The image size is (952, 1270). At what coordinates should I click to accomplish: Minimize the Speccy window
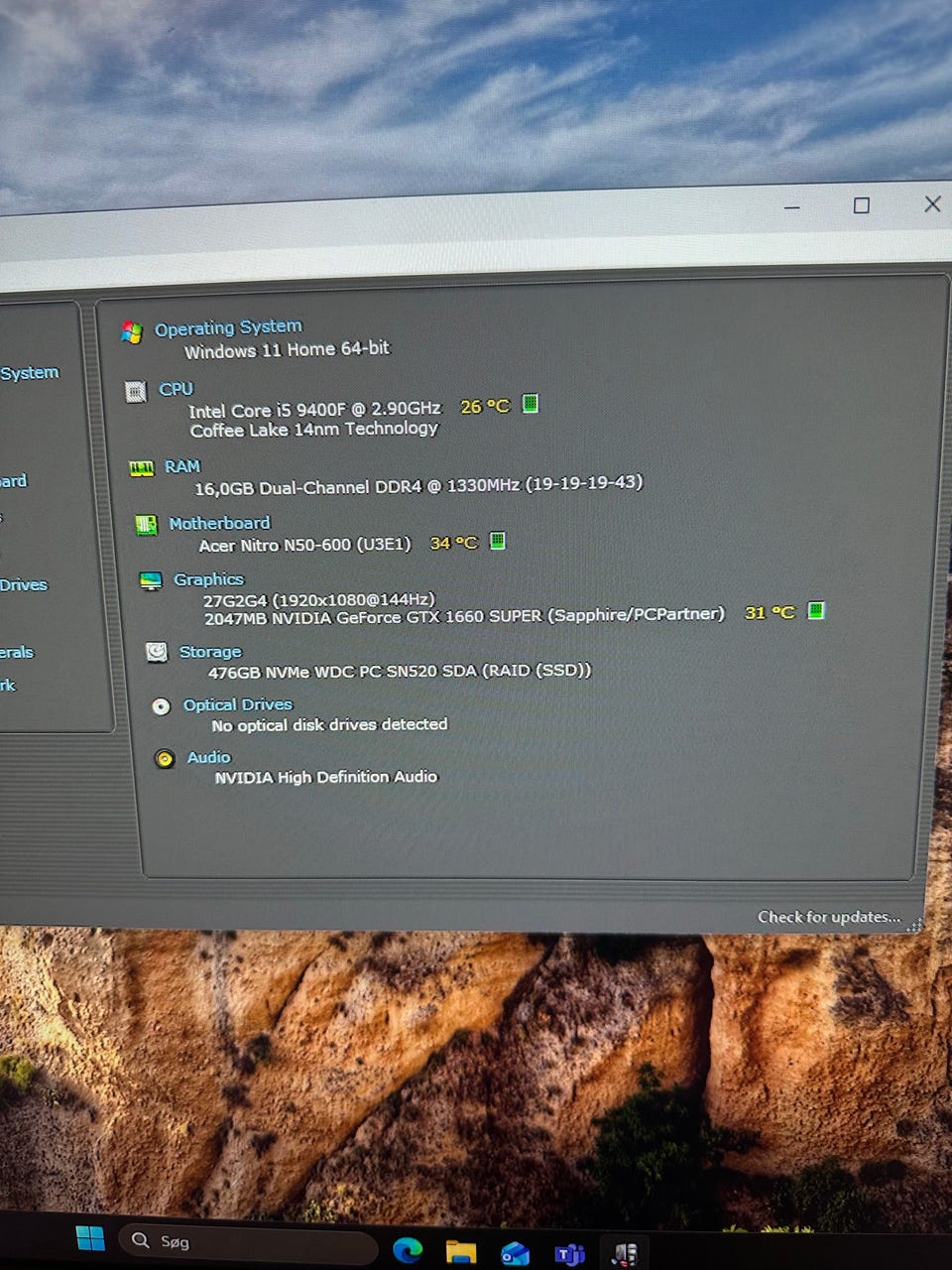[791, 207]
